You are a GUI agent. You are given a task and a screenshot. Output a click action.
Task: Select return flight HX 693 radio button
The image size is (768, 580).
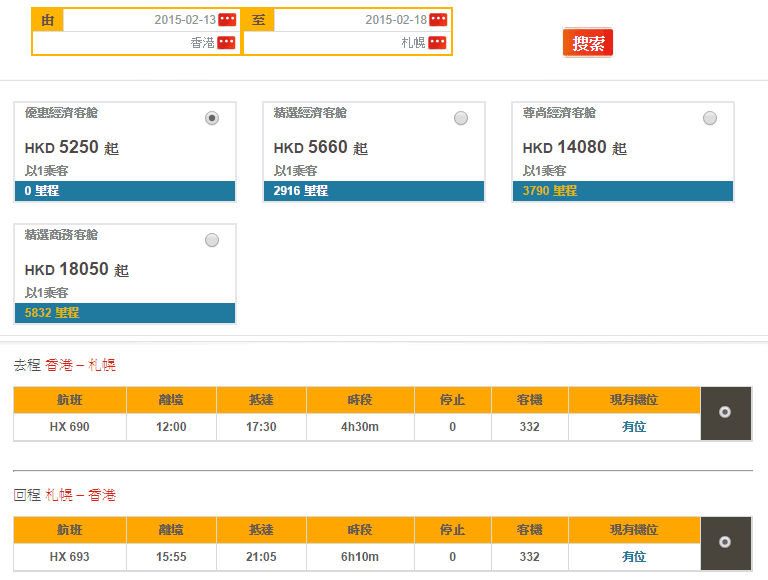click(725, 542)
